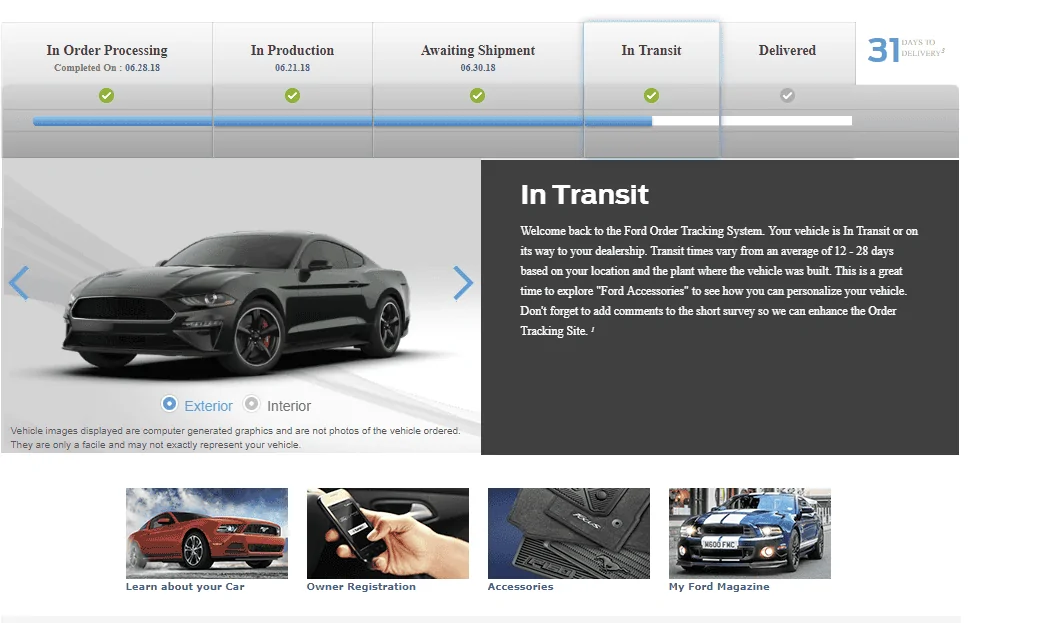Viewport: 1041px width, 623px height.
Task: Show previous vehicle image with left arrow
Action: coord(19,284)
